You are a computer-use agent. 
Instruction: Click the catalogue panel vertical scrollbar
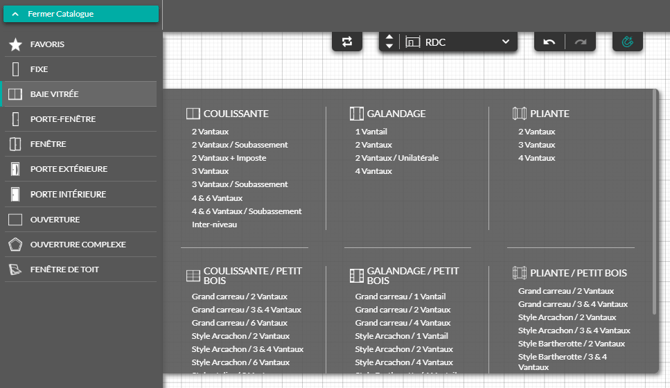pyautogui.click(x=654, y=203)
